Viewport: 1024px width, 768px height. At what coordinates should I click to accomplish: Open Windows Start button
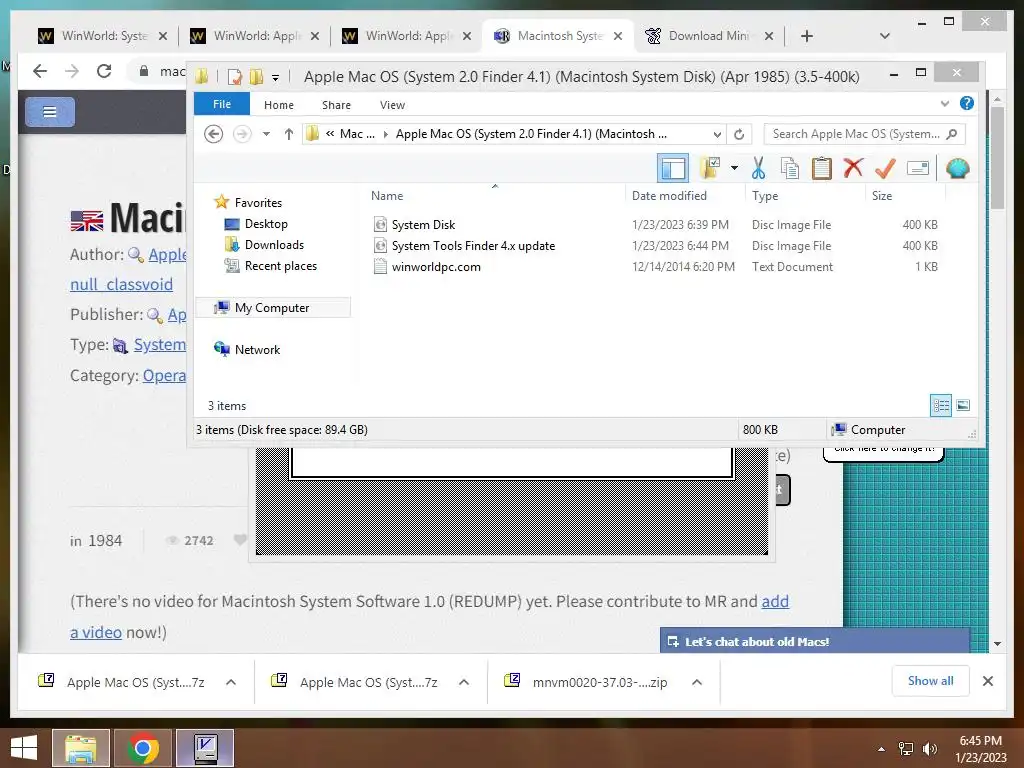click(24, 747)
